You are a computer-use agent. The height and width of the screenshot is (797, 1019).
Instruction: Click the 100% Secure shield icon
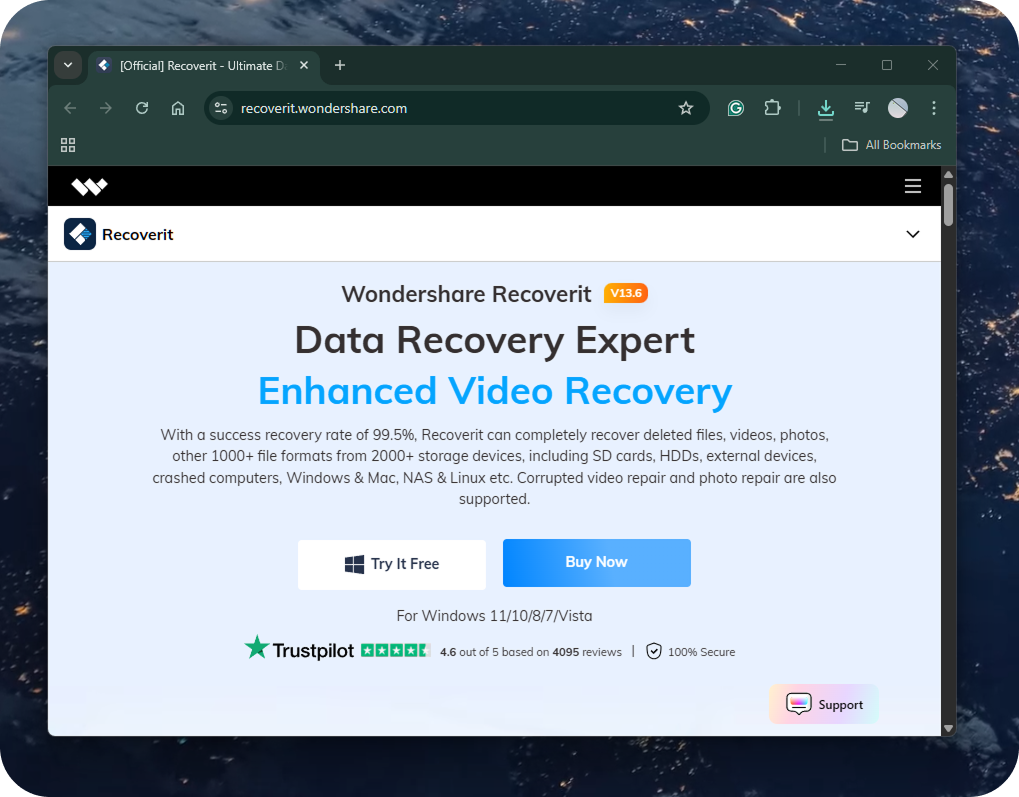click(x=654, y=651)
